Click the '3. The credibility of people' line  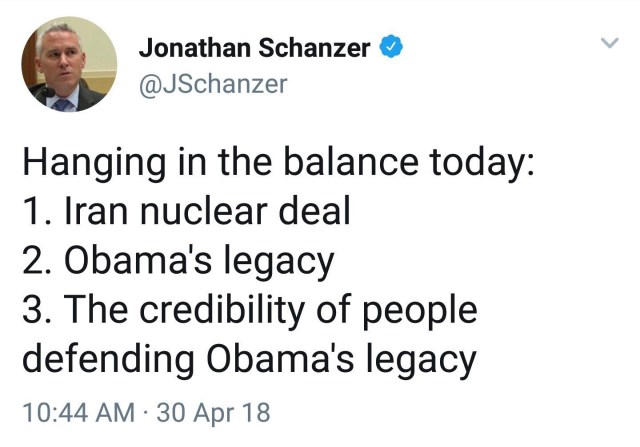coord(249,310)
